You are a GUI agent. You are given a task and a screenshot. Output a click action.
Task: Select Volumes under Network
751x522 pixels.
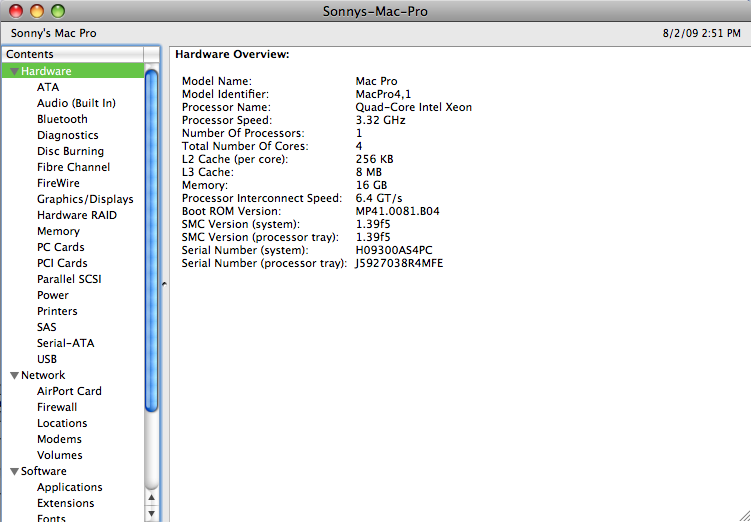(x=59, y=455)
